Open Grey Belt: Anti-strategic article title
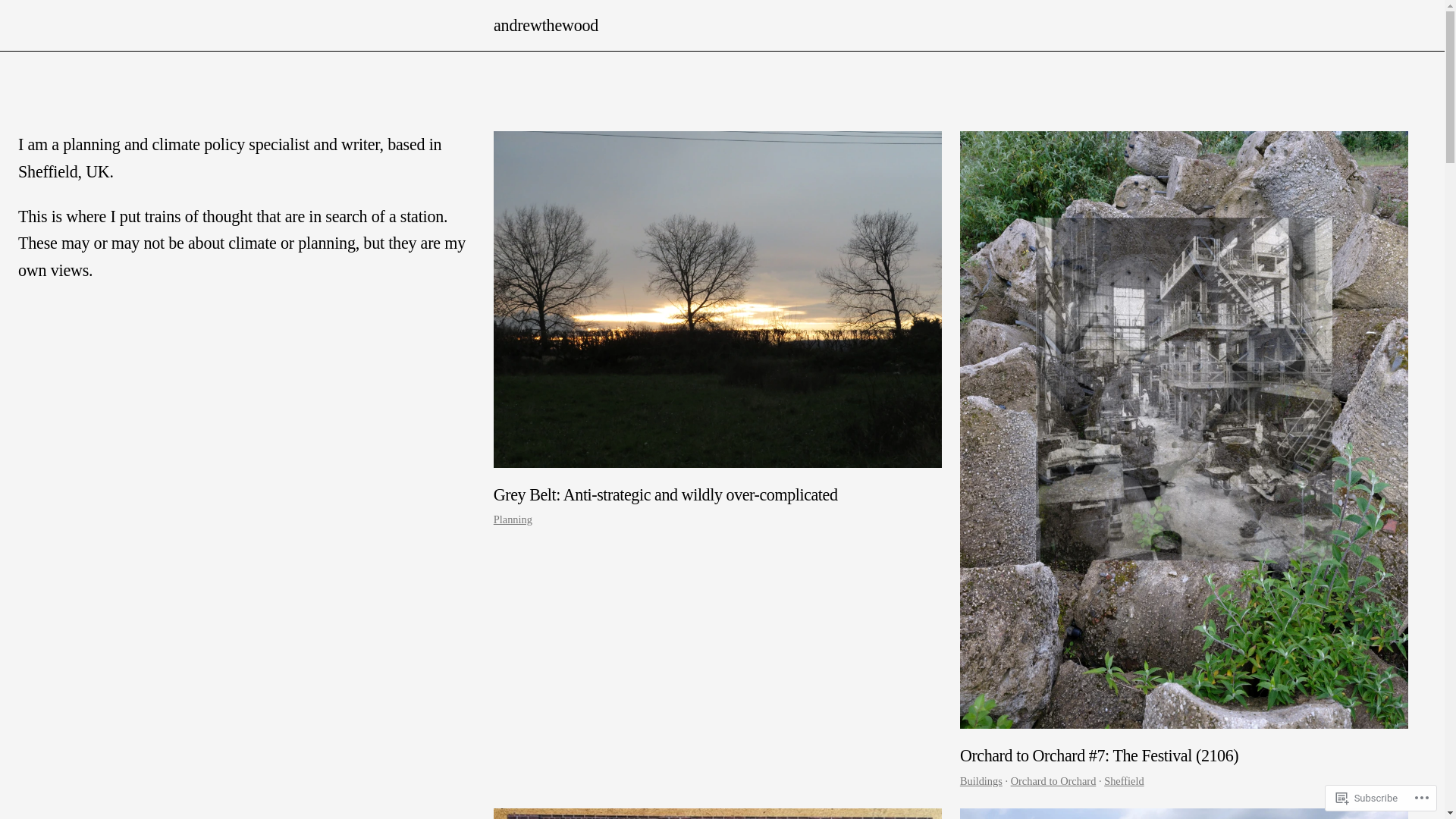 (665, 494)
